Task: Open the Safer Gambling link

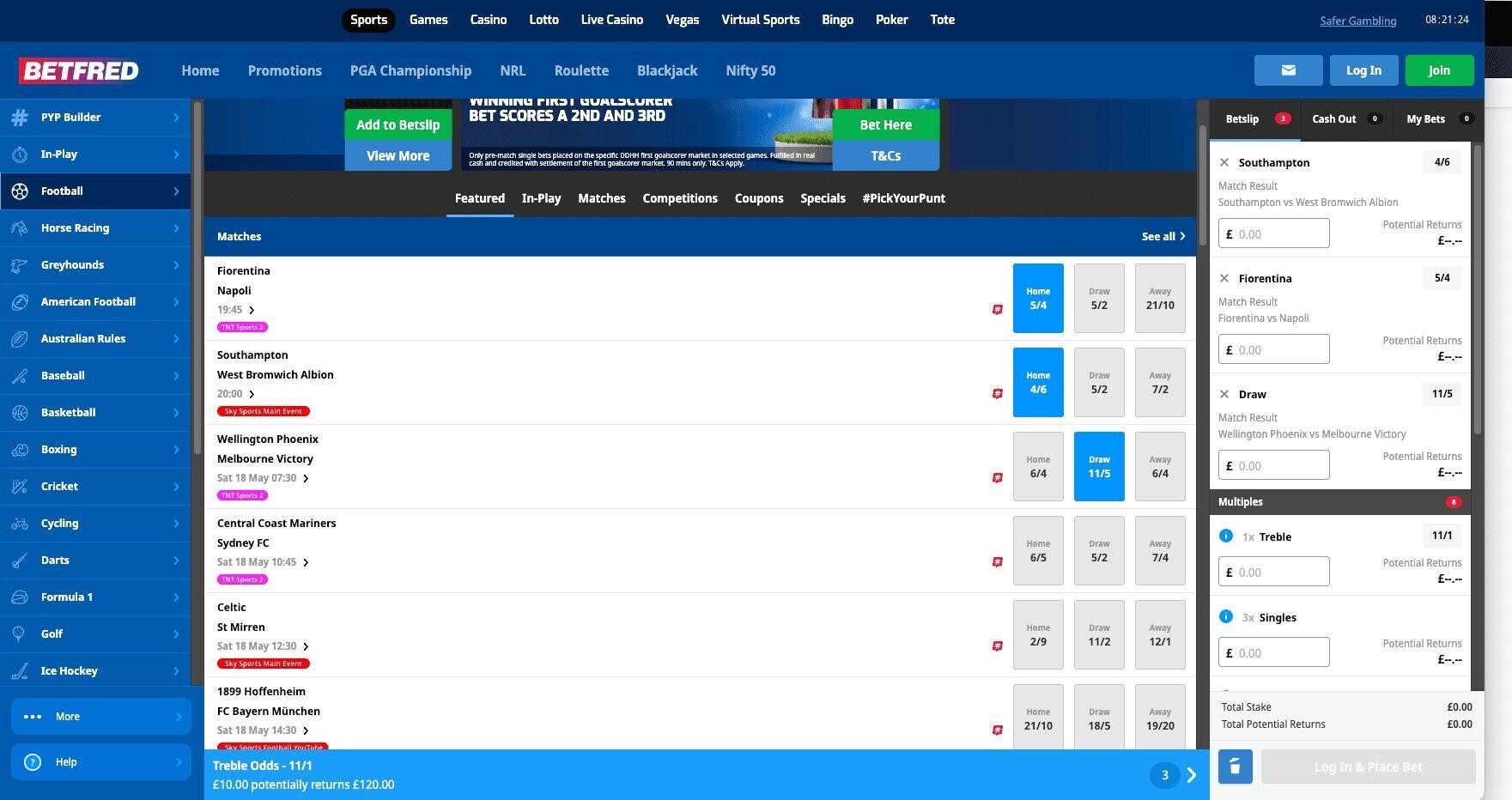Action: click(x=1357, y=21)
